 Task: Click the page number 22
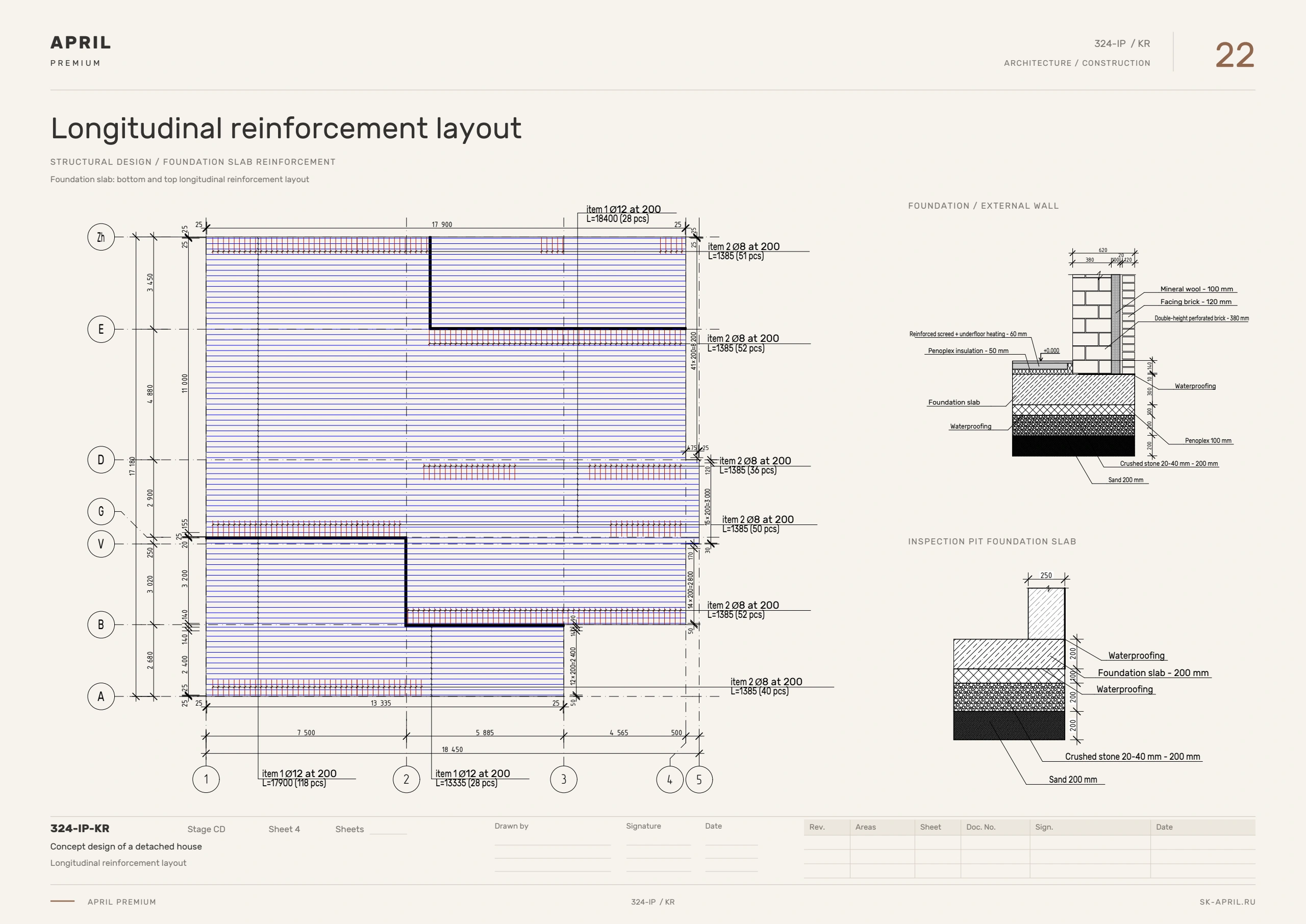[x=1235, y=55]
